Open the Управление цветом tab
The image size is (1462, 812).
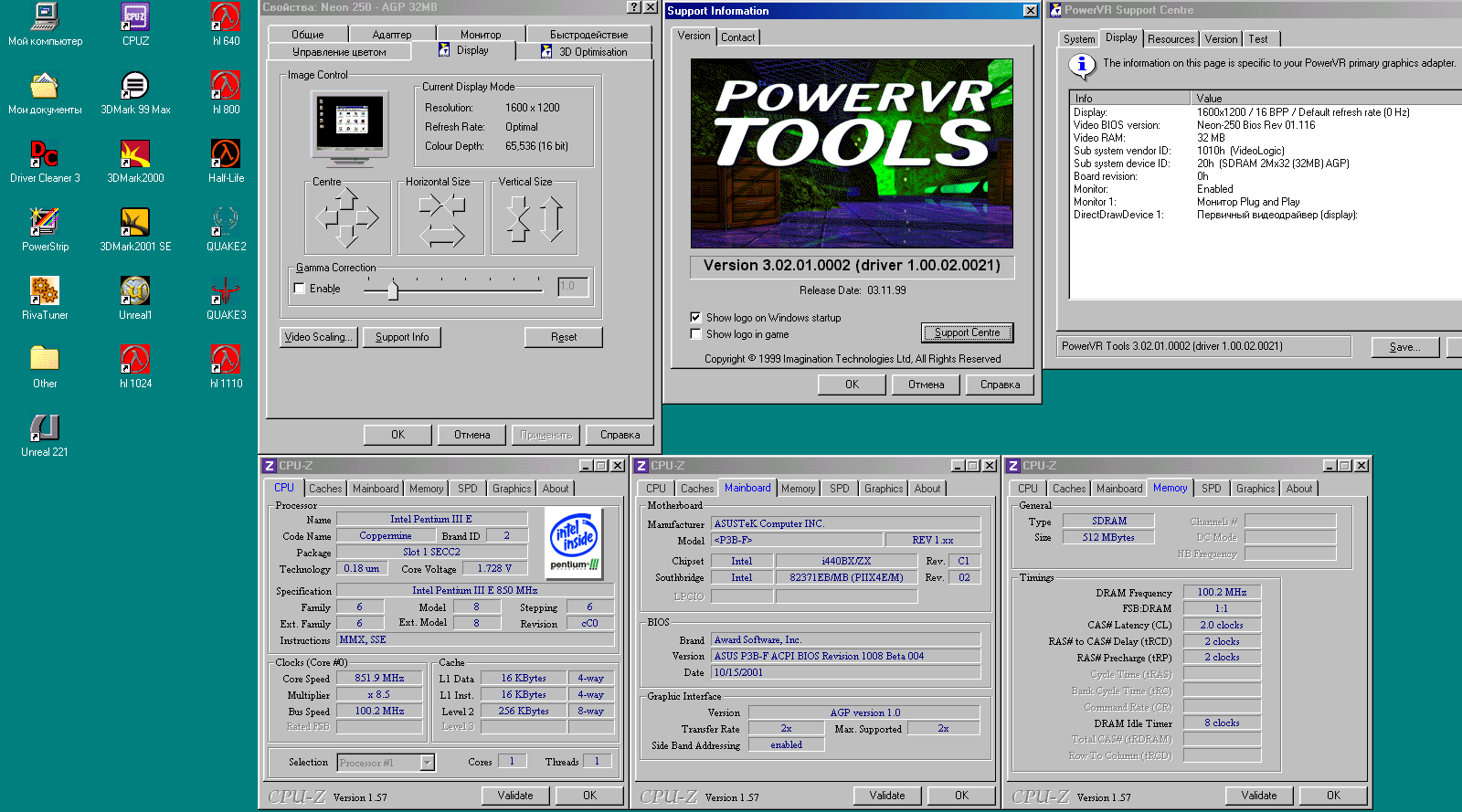coord(339,52)
